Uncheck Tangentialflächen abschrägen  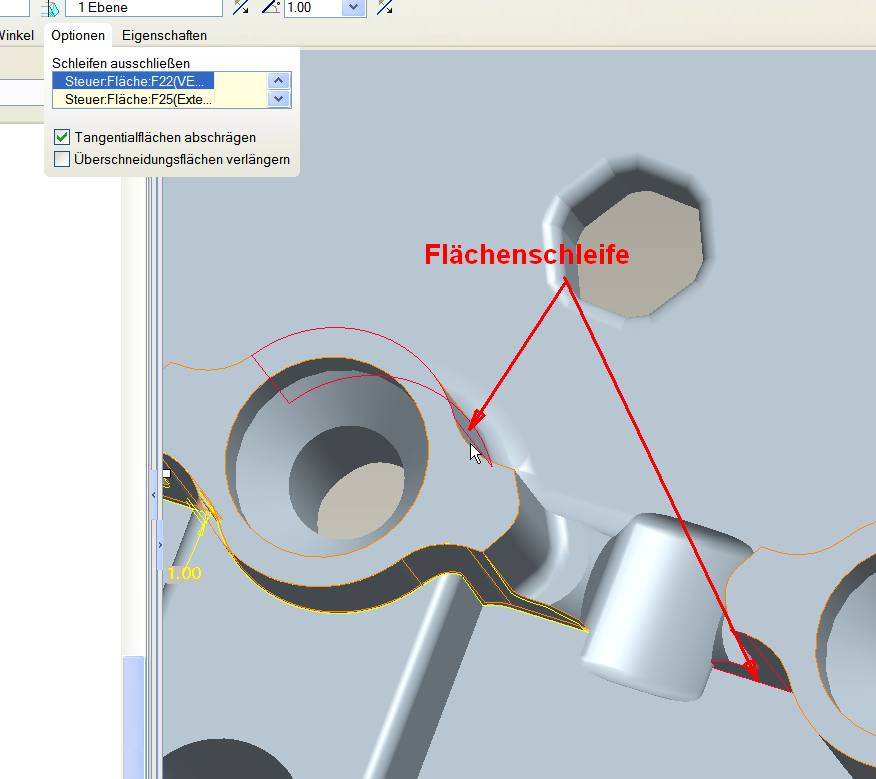pyautogui.click(x=62, y=137)
